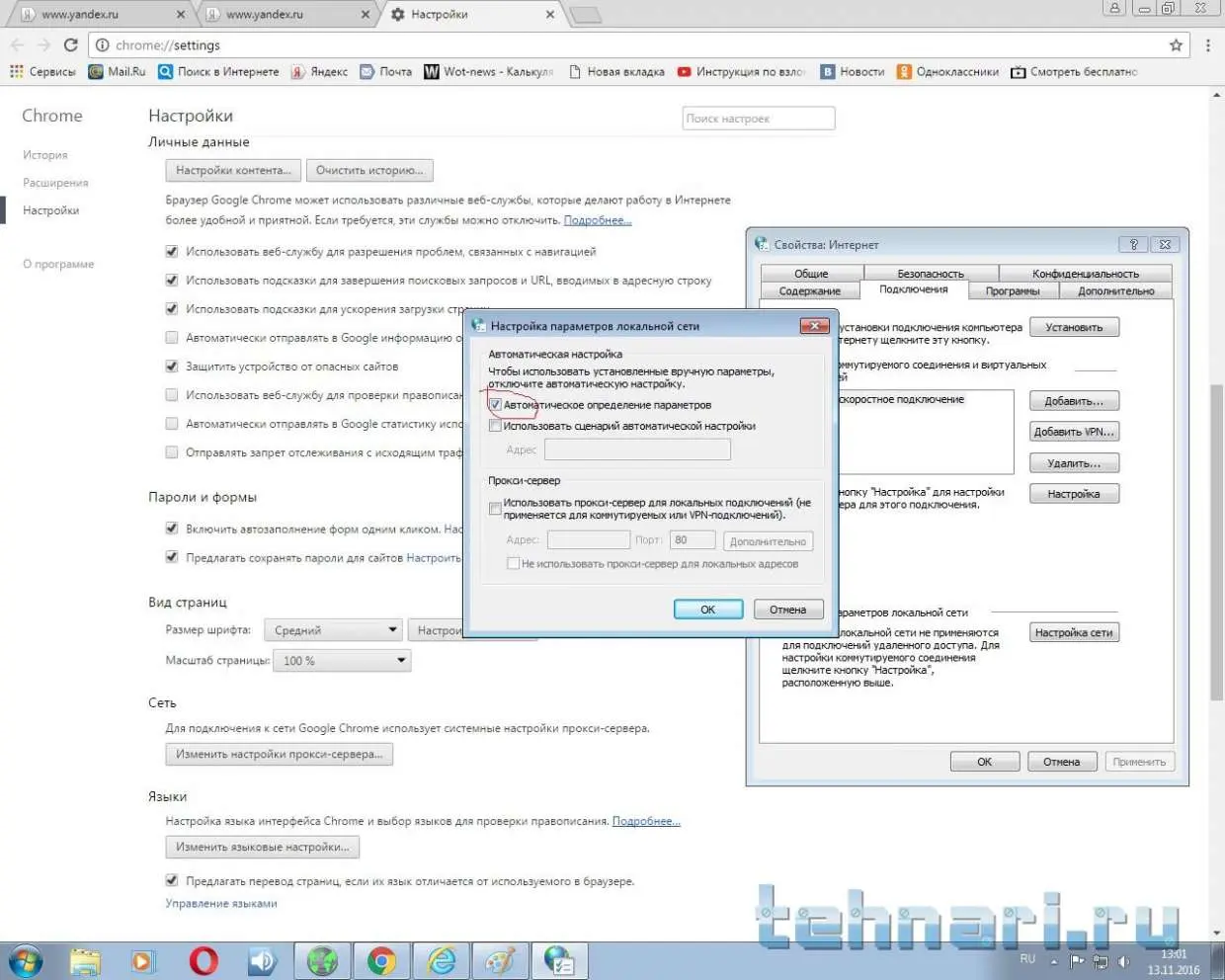
Task: Reload the page with refresh icon
Action: [70, 44]
